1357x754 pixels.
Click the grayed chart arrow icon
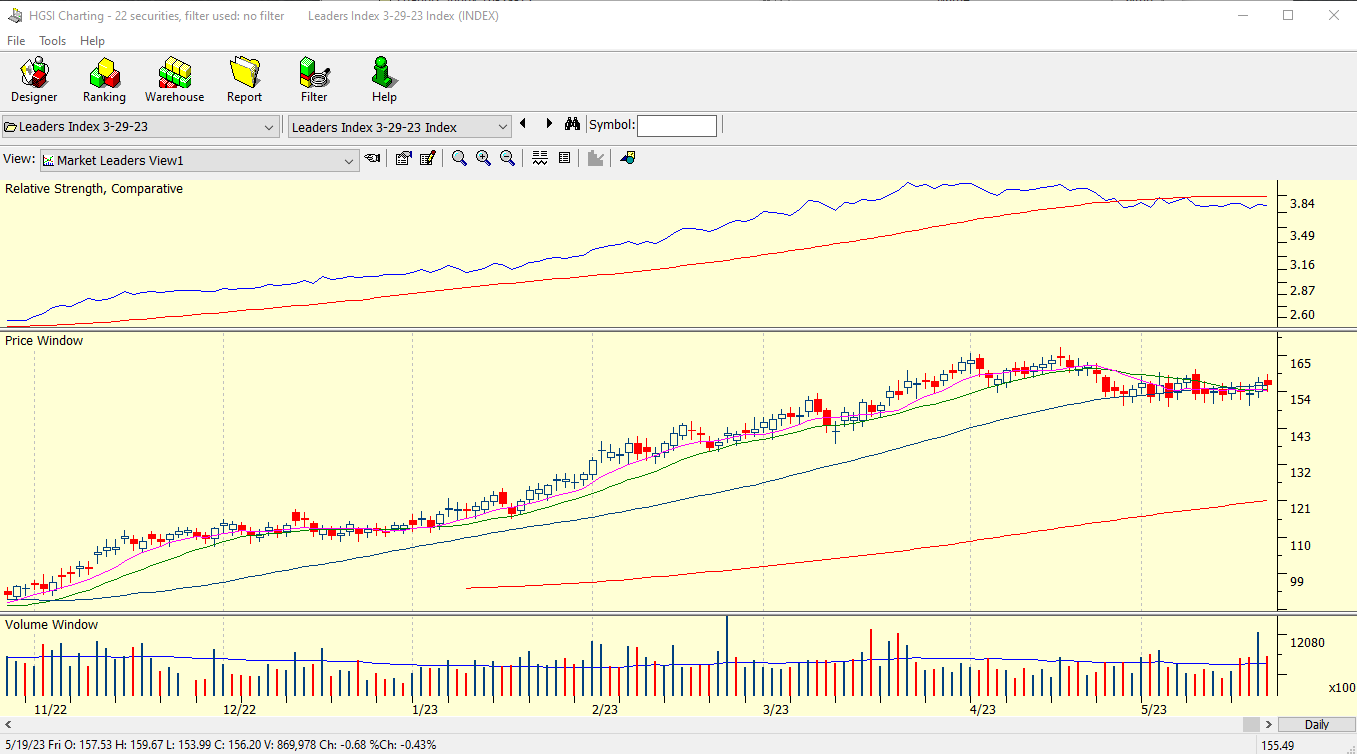596,158
